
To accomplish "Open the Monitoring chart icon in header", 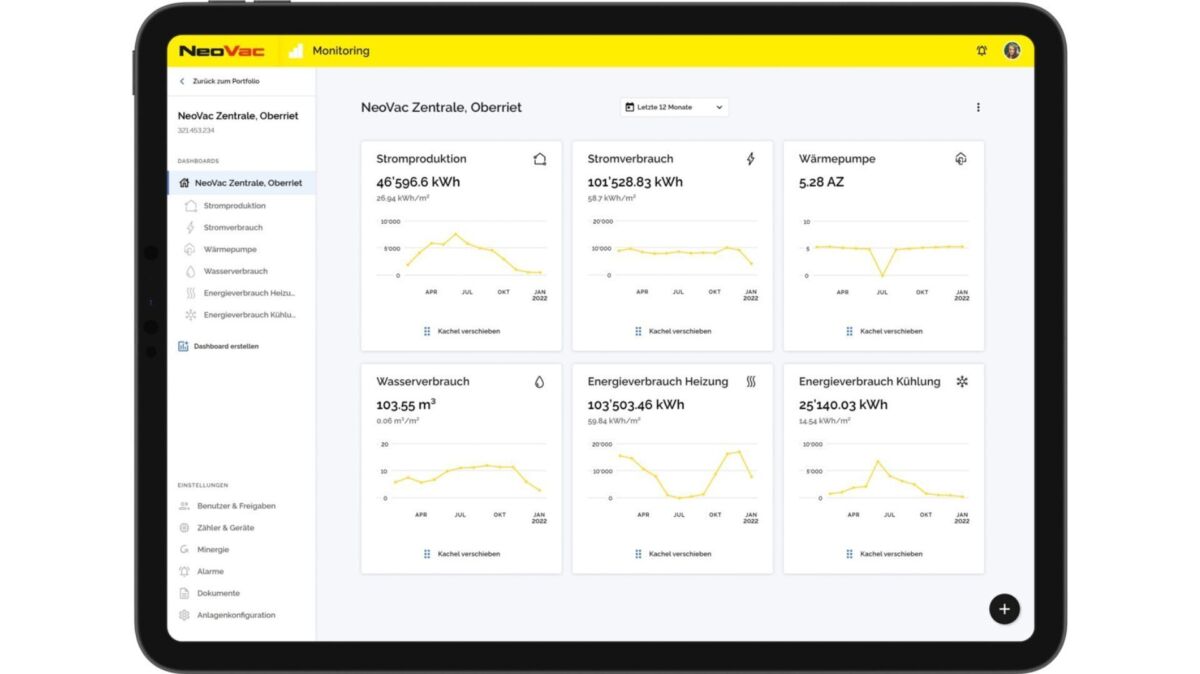I will point(295,51).
